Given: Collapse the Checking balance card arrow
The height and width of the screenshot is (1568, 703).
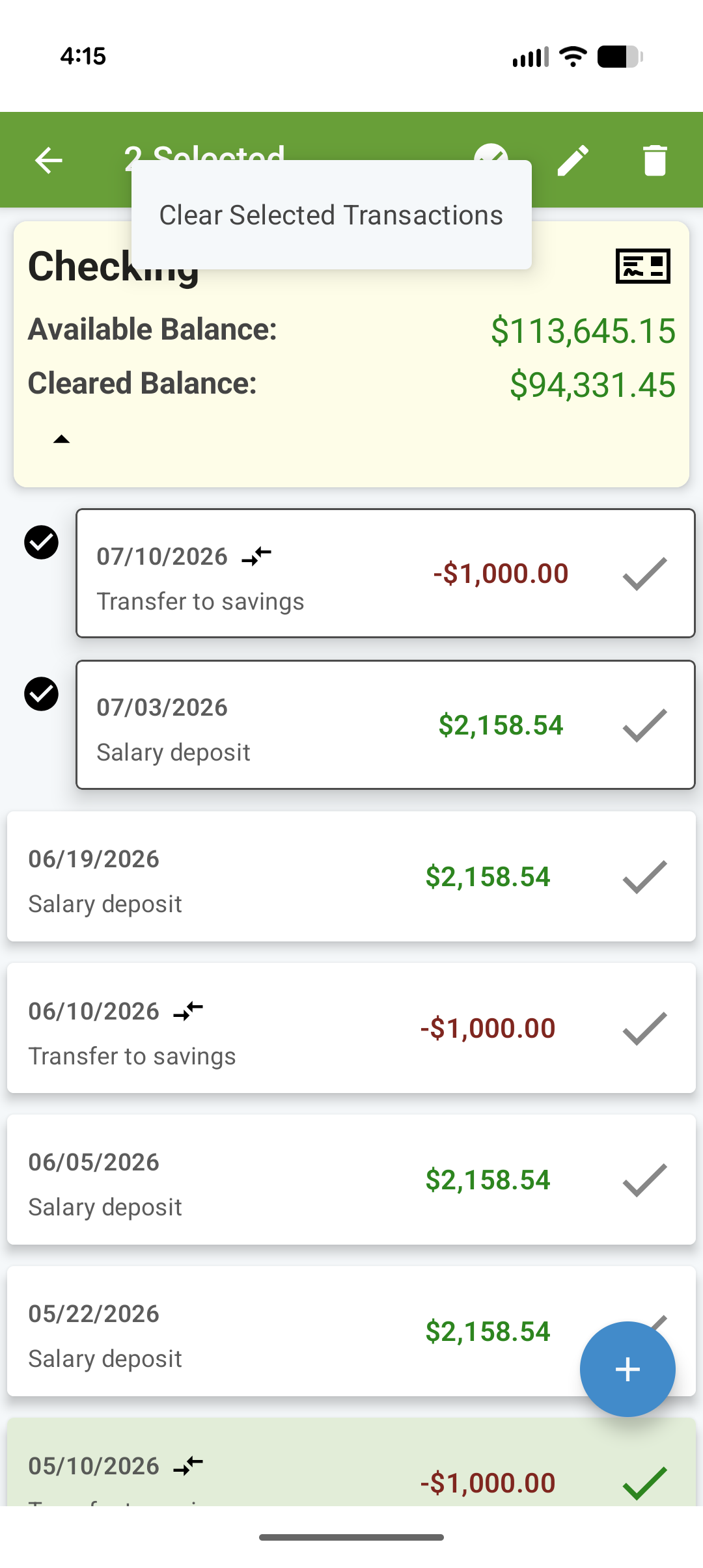Looking at the screenshot, I should [61, 439].
